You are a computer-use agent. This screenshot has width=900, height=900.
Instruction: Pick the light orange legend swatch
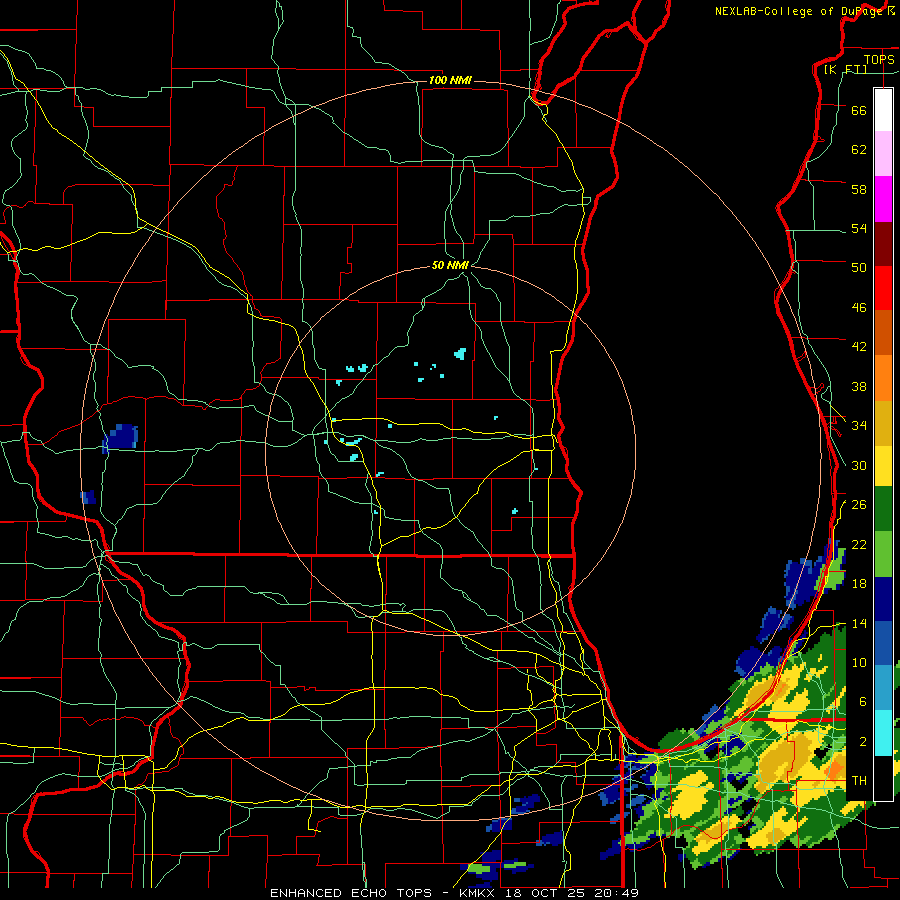883,378
